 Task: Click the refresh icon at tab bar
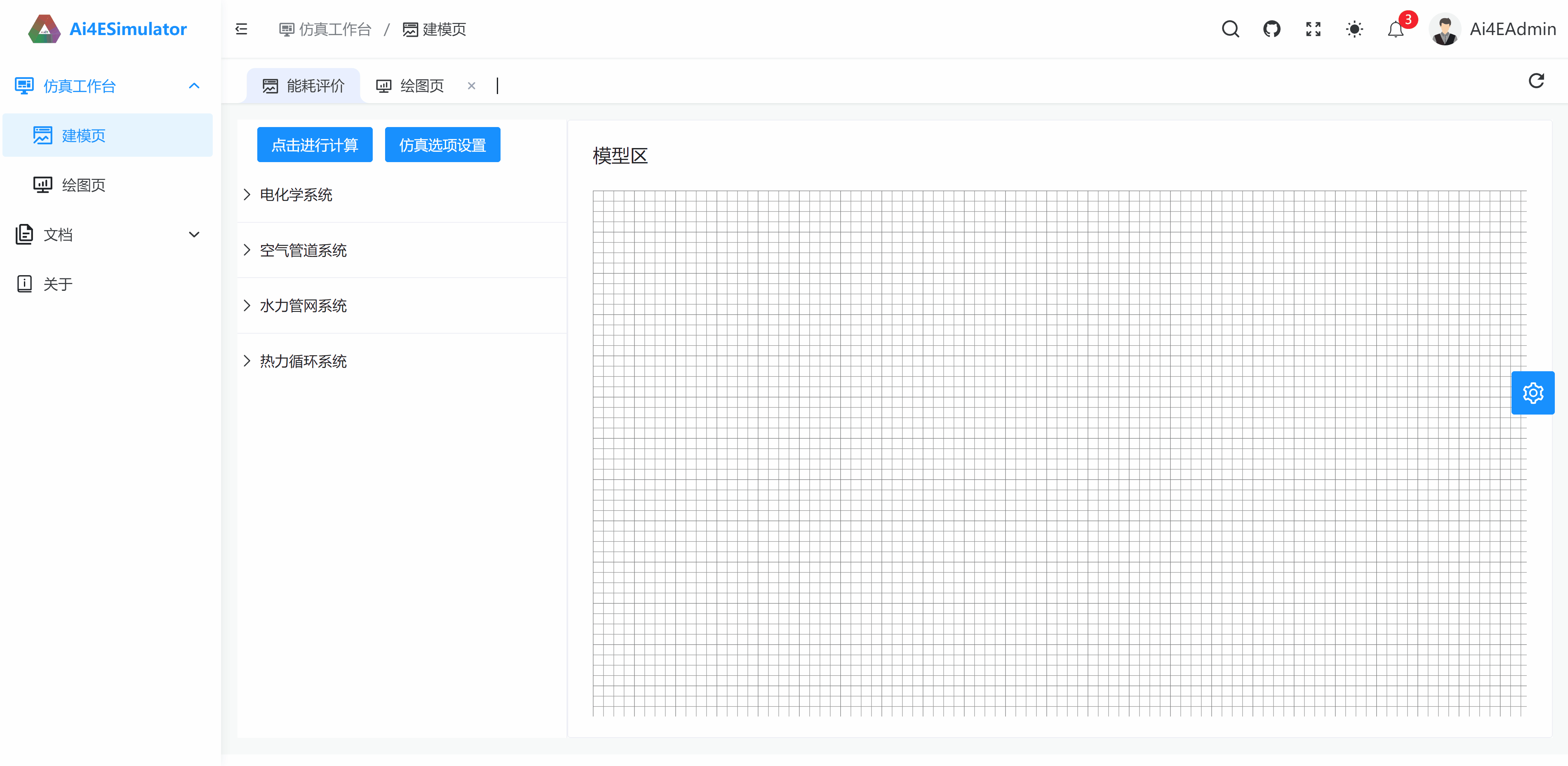(x=1536, y=81)
